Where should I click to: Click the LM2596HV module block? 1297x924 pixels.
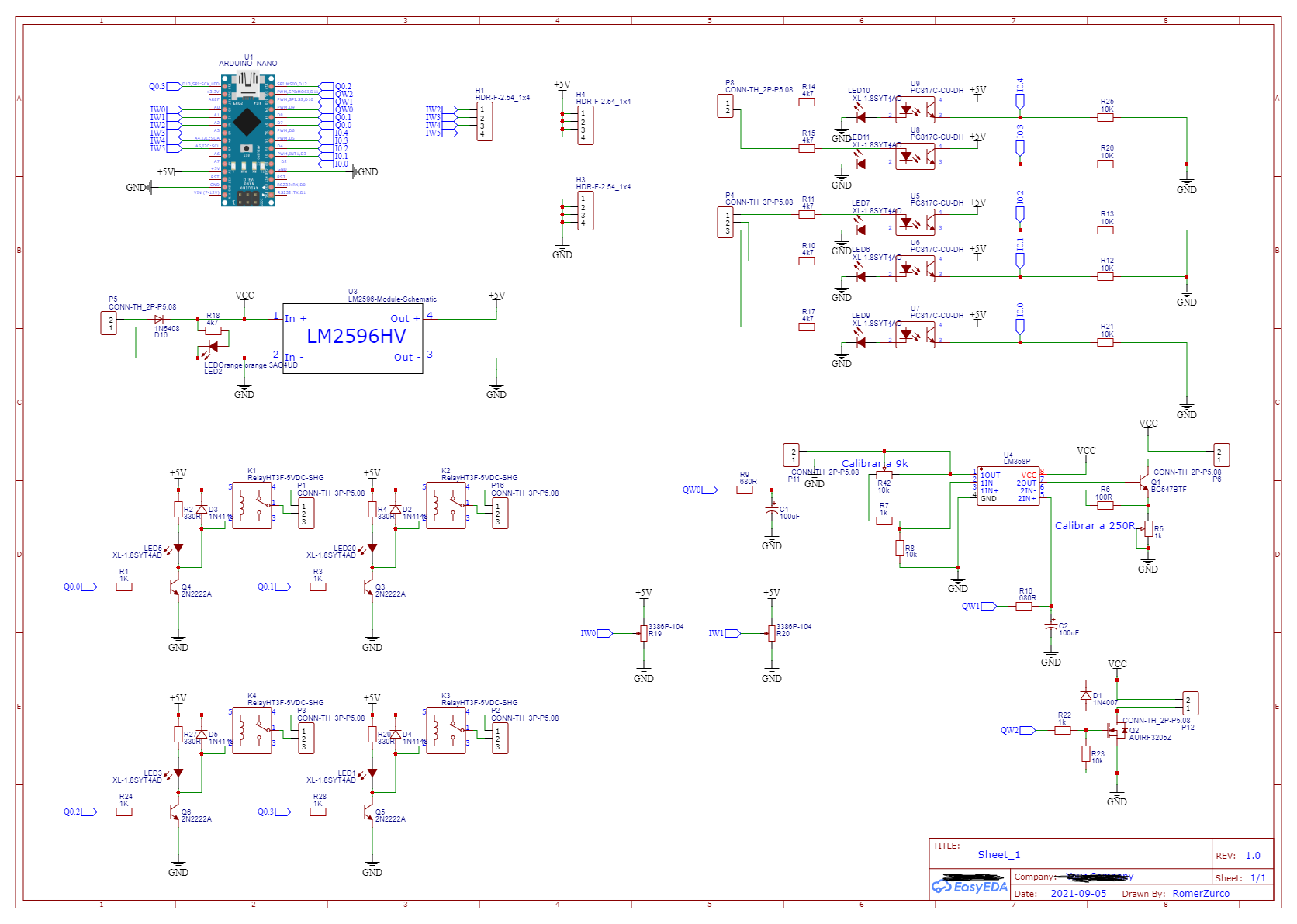353,338
